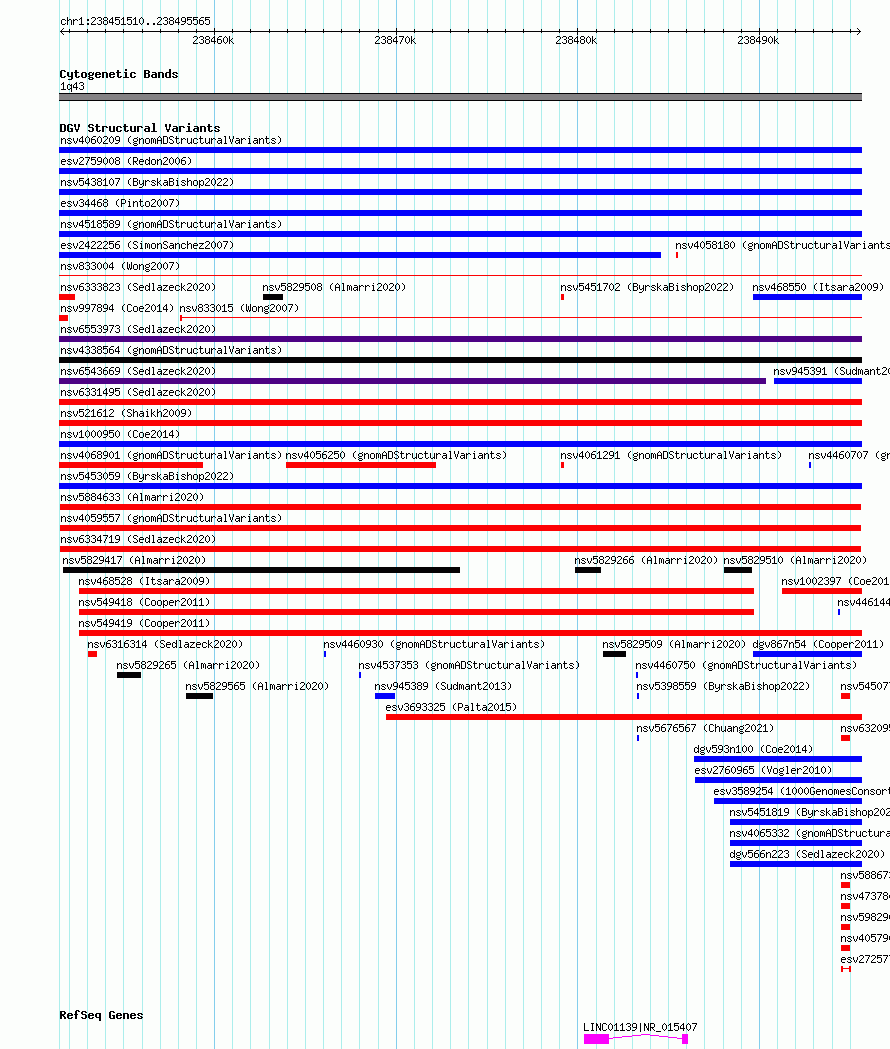Click nsv6334719 (Sedlazeck2020) label
The image size is (890, 1049).
coord(138,539)
